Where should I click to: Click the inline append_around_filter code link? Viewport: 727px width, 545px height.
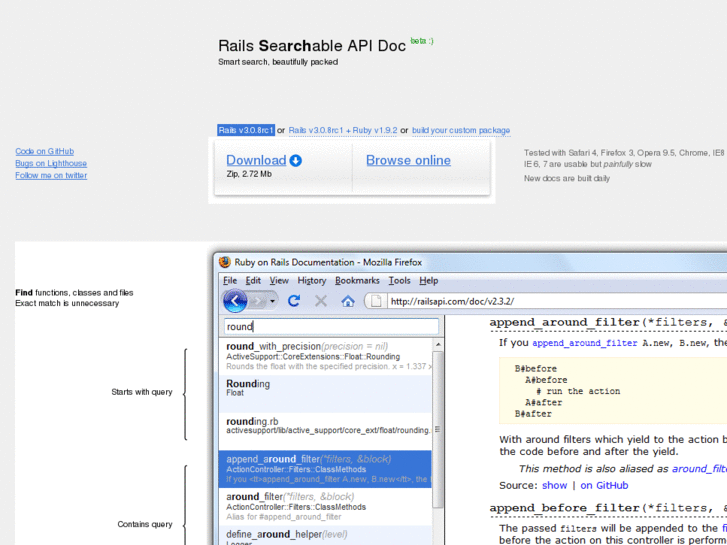[x=585, y=343]
